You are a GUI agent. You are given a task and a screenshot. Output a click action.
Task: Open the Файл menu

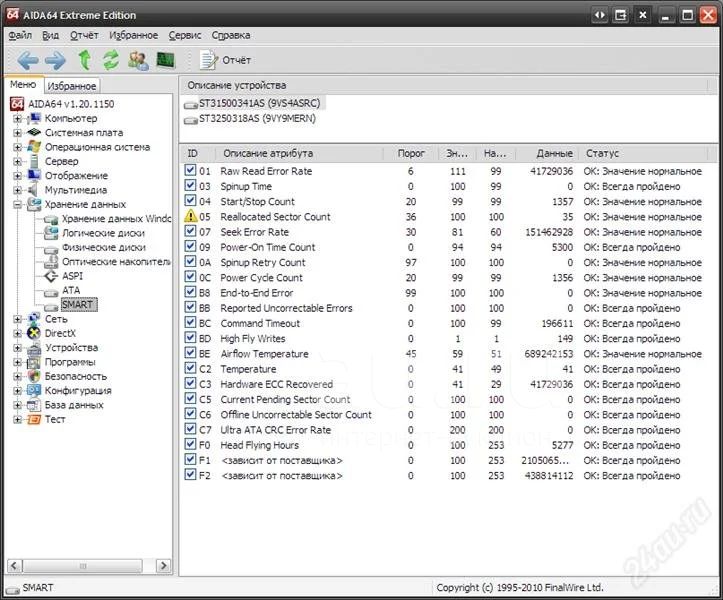[20, 35]
